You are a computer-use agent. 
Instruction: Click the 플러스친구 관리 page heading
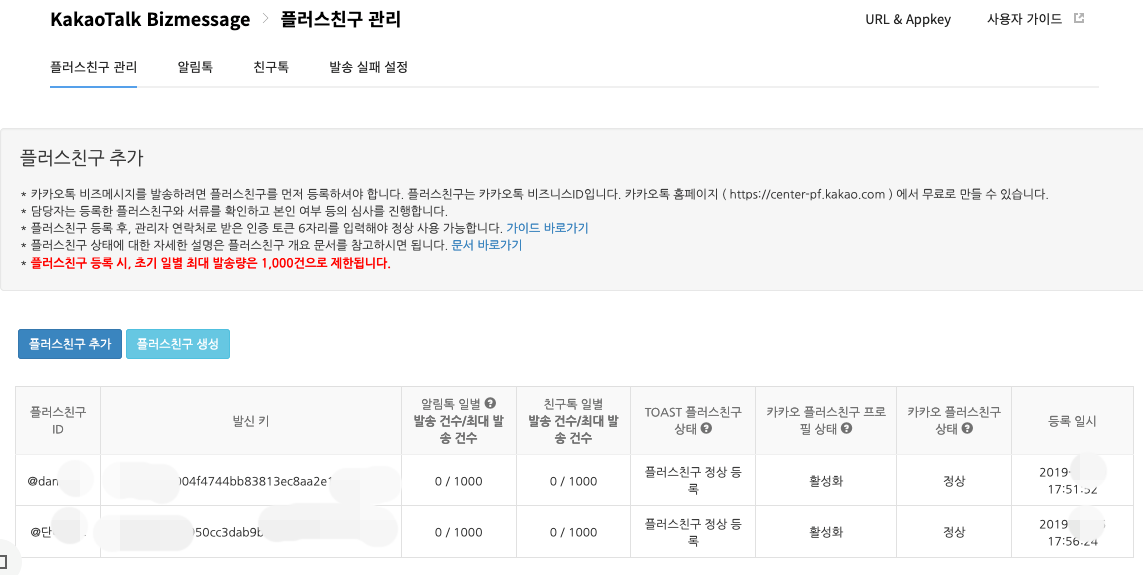(x=340, y=20)
